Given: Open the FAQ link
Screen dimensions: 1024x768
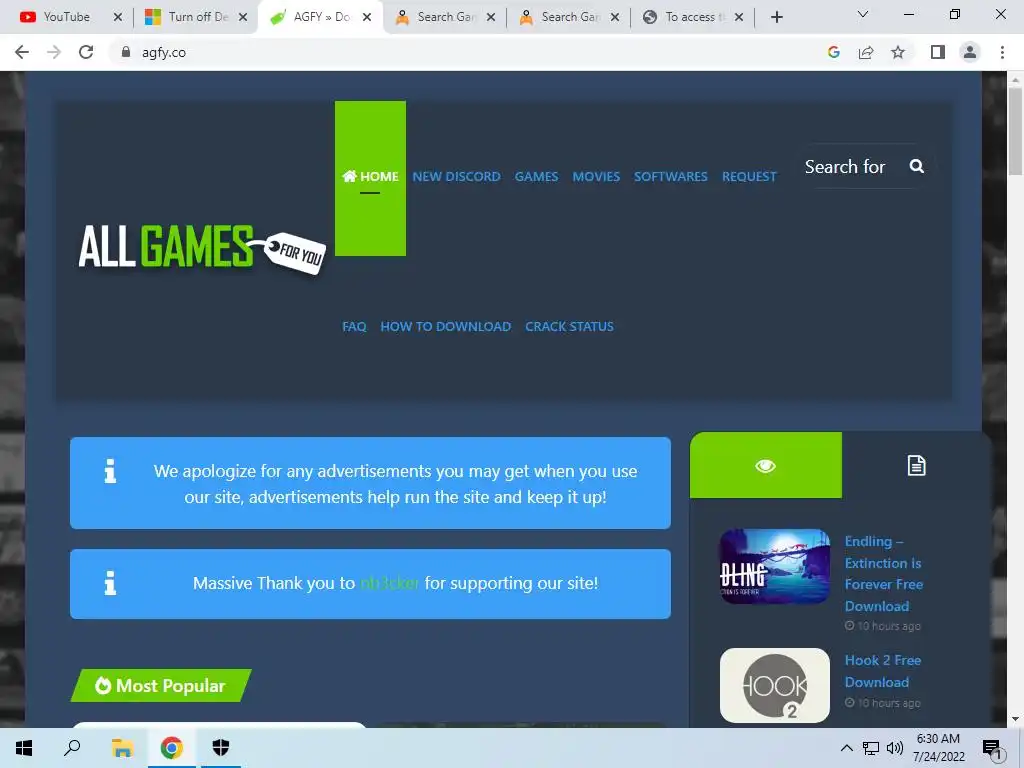Looking at the screenshot, I should coord(354,327).
